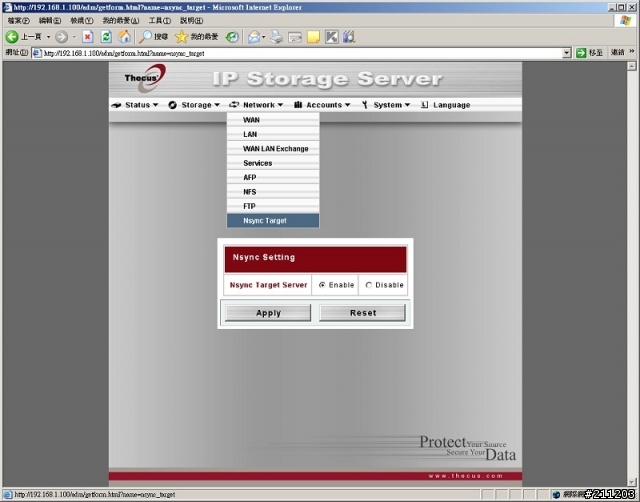The height and width of the screenshot is (502, 640).
Task: Click the last toolbar icon beside the K icon
Action: (349, 37)
